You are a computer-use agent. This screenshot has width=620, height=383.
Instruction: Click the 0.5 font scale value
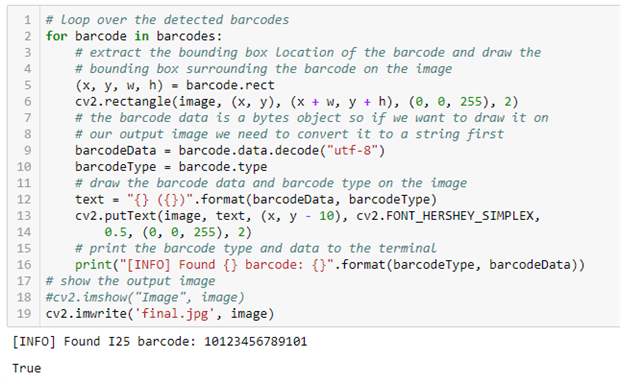tap(115, 232)
